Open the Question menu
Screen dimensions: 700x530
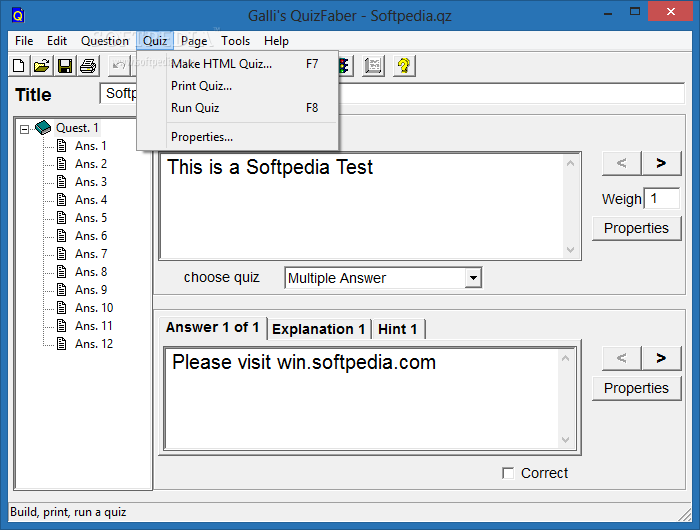pyautogui.click(x=105, y=41)
